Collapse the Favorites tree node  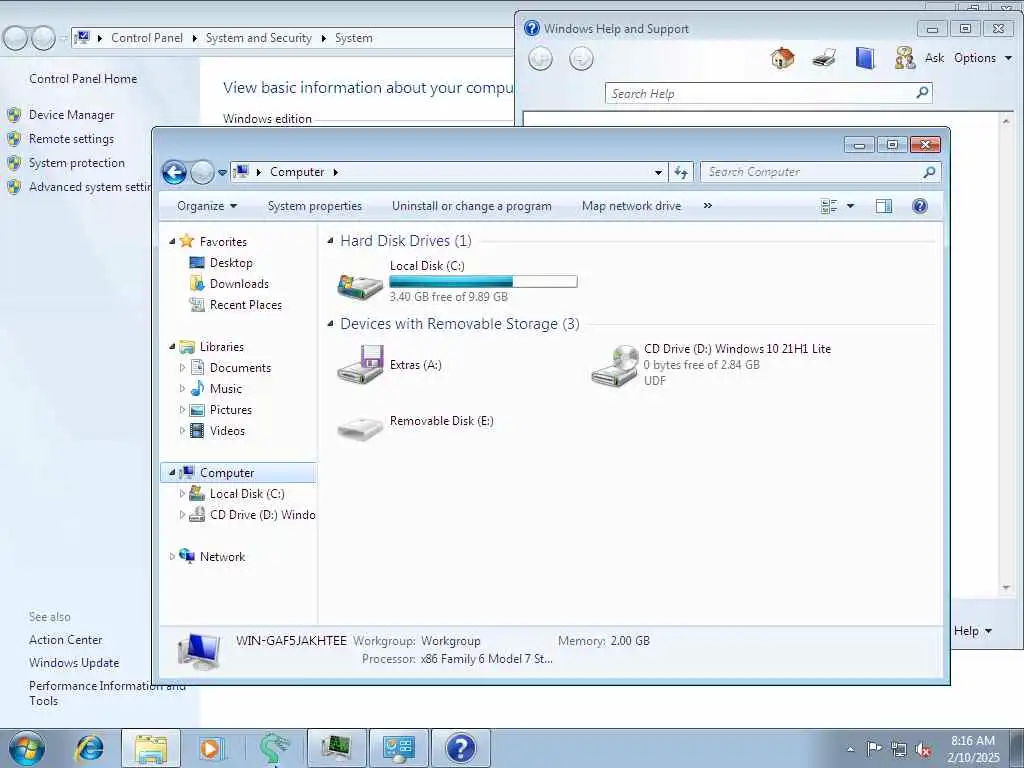pyautogui.click(x=172, y=242)
